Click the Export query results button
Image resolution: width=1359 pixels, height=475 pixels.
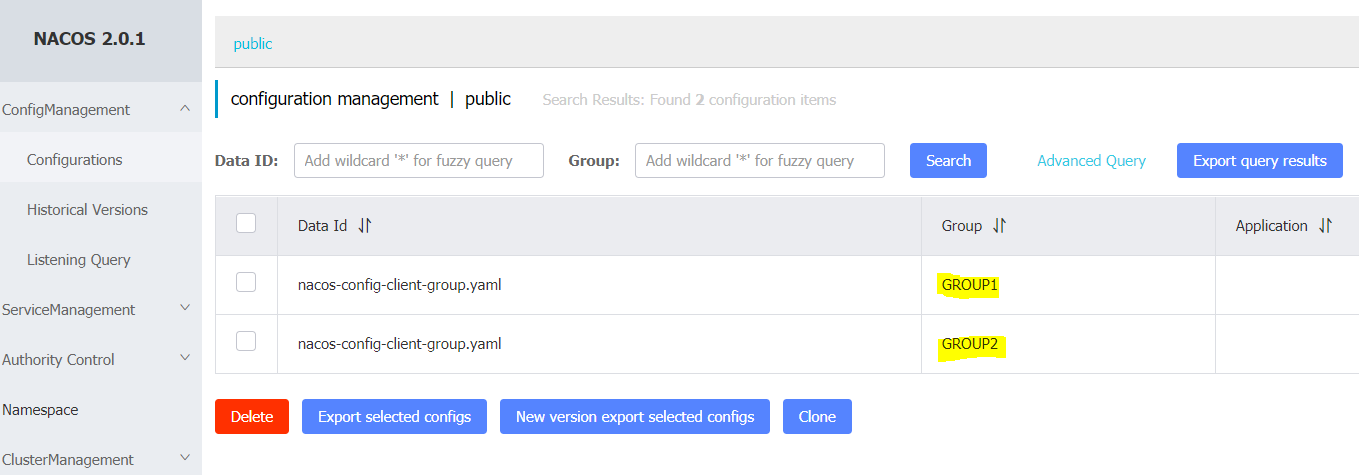[x=1259, y=161]
